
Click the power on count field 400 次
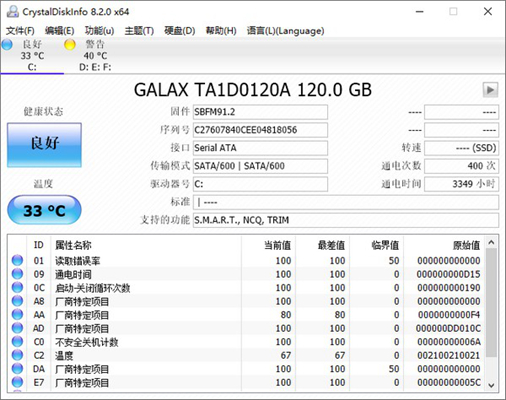(461, 166)
